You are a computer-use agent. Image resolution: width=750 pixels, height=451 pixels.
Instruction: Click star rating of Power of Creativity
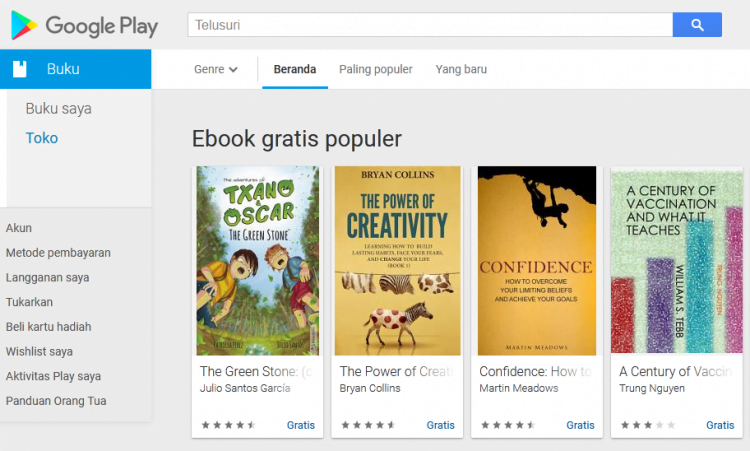(368, 425)
